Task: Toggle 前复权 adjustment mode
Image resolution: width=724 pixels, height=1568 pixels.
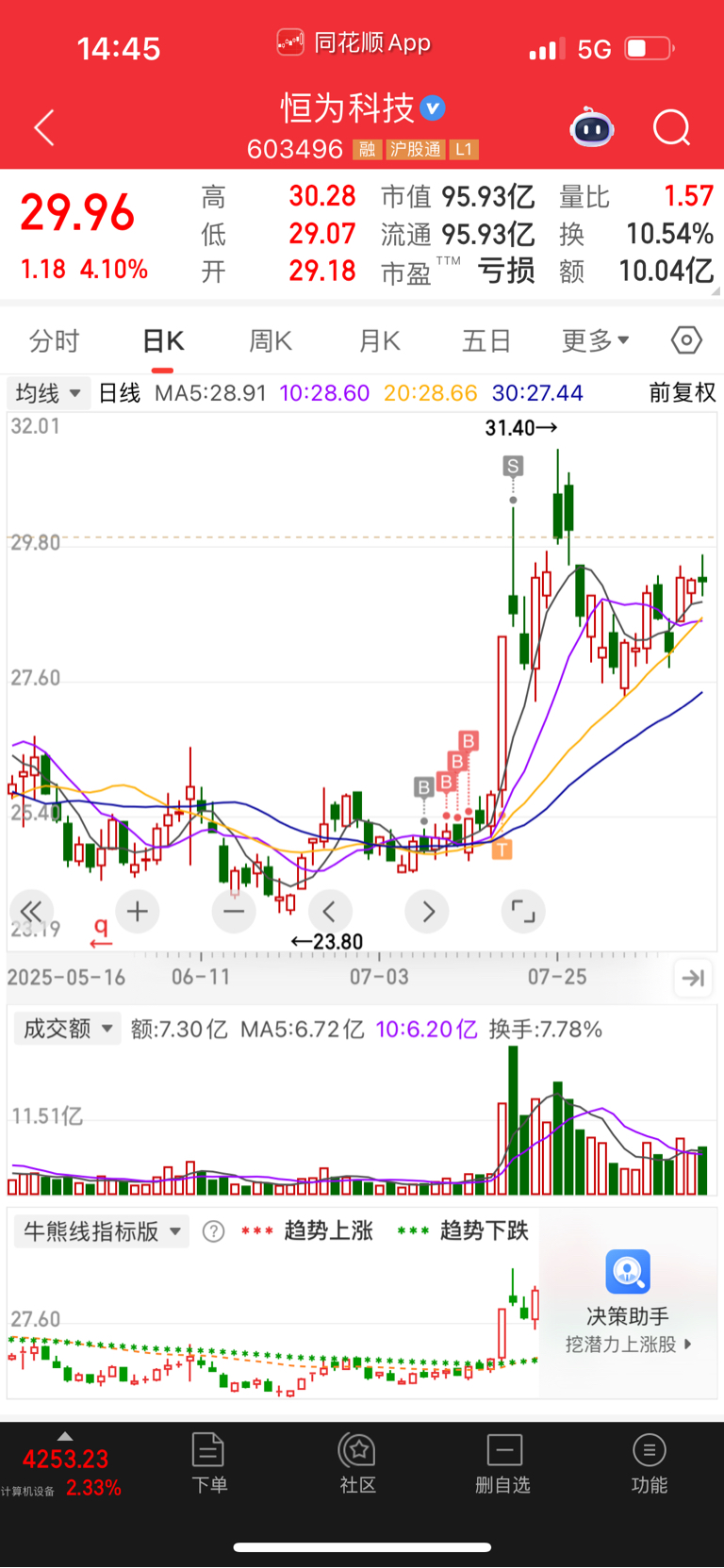Action: click(683, 393)
